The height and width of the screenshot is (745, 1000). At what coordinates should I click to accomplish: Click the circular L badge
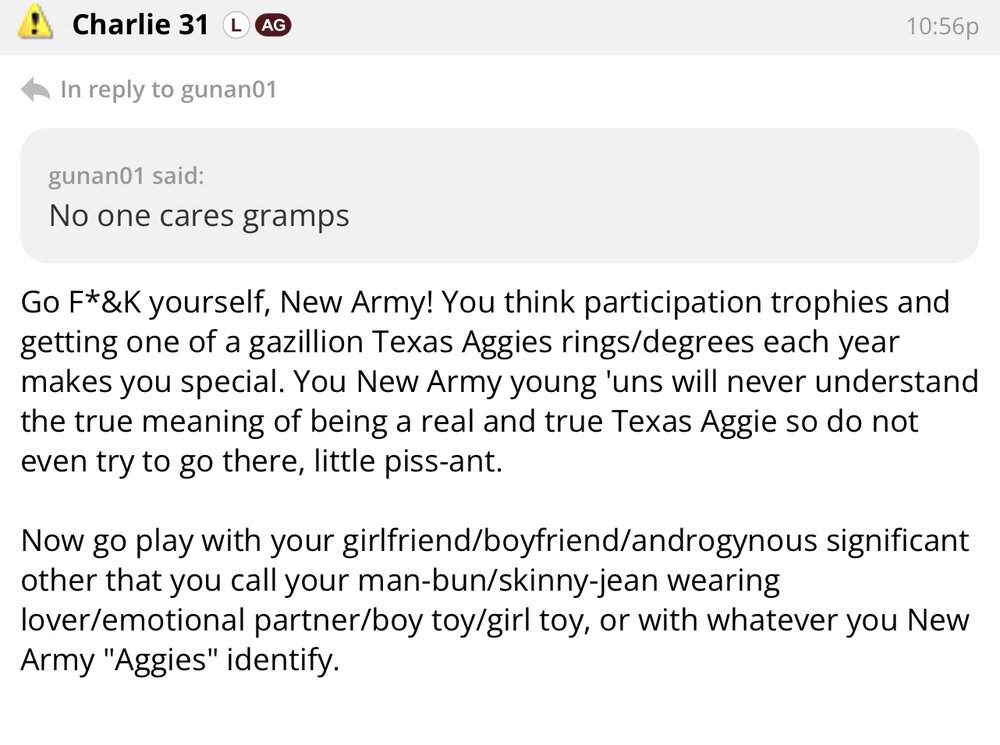point(235,26)
